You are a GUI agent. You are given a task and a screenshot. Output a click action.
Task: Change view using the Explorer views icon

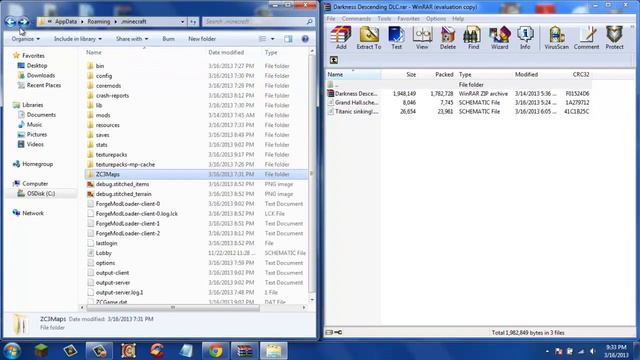pyautogui.click(x=262, y=39)
